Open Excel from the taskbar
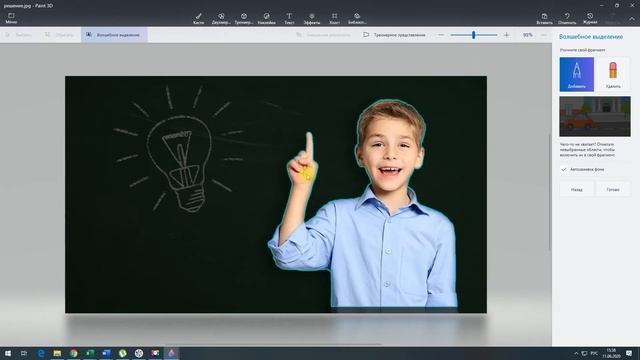 click(90, 353)
